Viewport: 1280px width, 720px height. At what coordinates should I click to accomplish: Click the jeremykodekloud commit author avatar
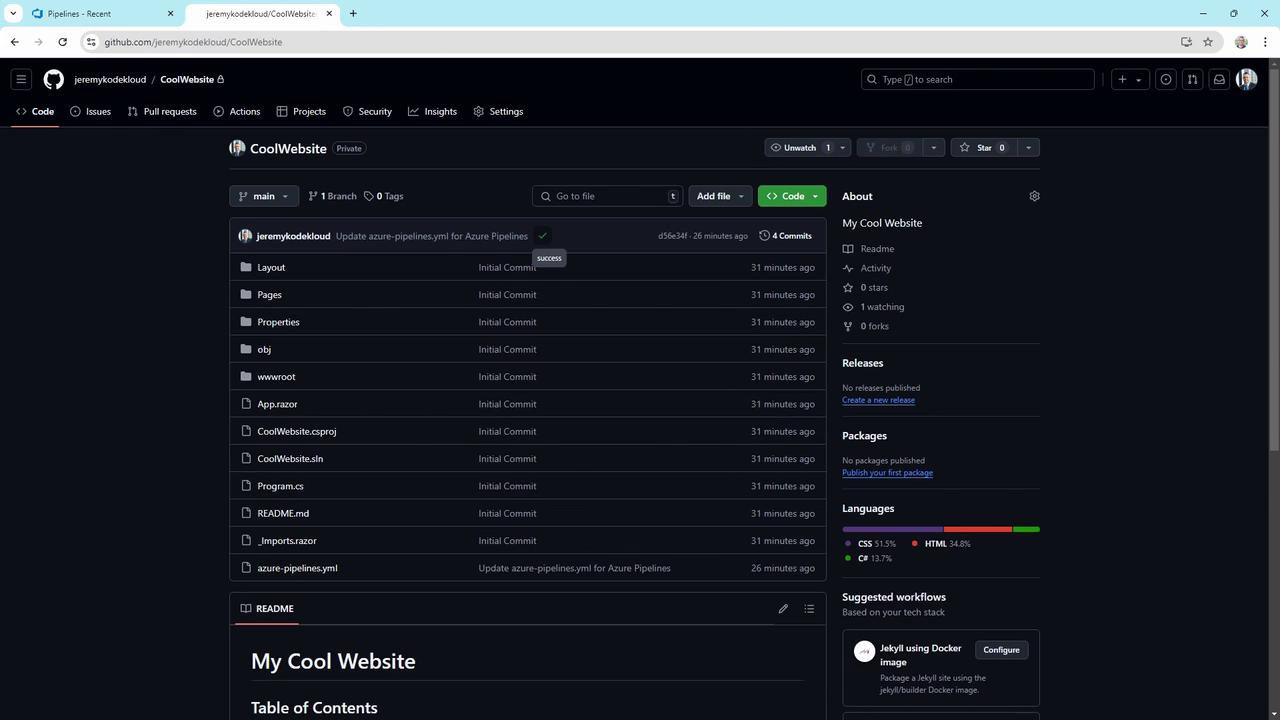coord(245,236)
